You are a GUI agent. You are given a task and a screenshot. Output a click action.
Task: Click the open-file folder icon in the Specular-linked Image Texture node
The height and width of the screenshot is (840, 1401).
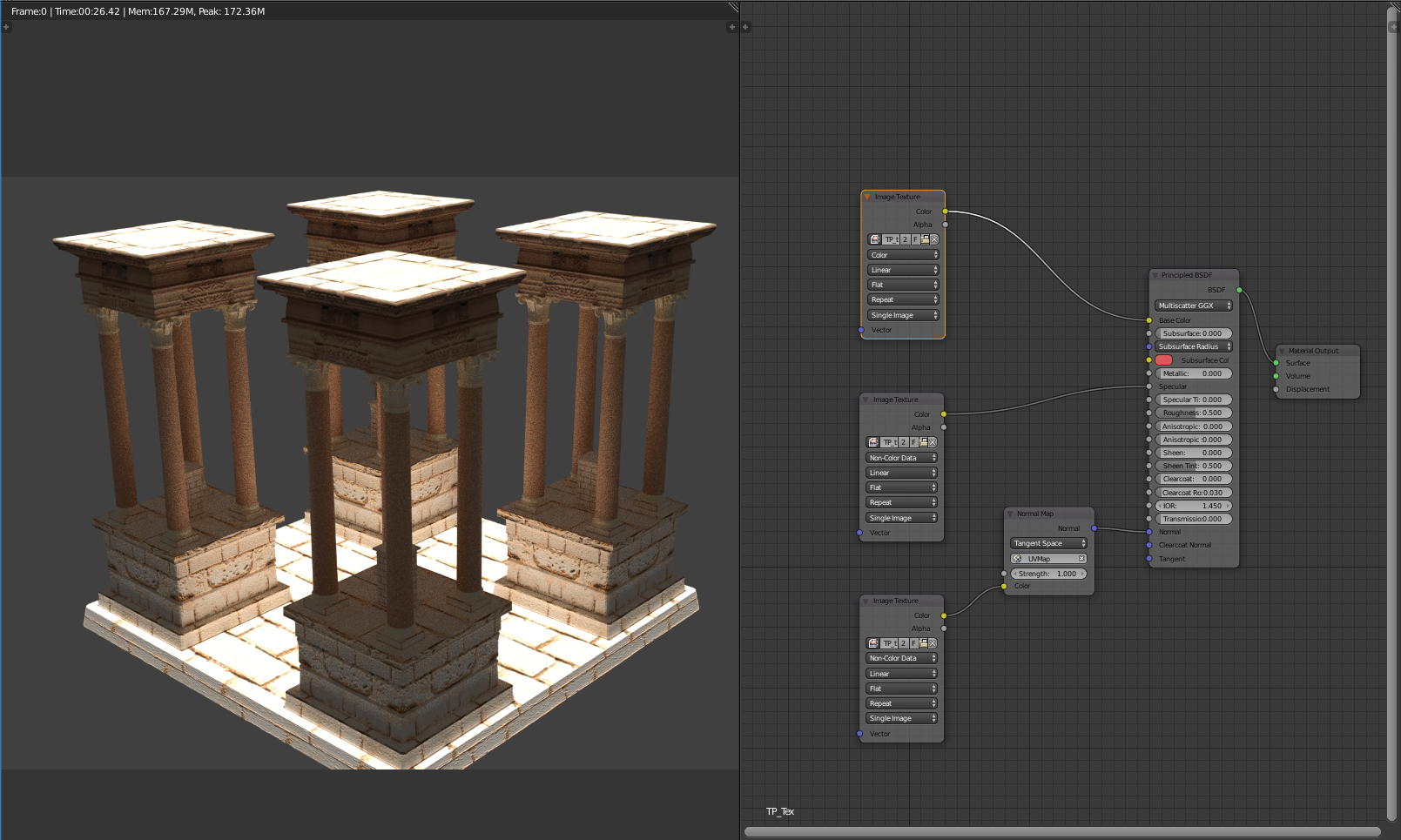tap(923, 442)
